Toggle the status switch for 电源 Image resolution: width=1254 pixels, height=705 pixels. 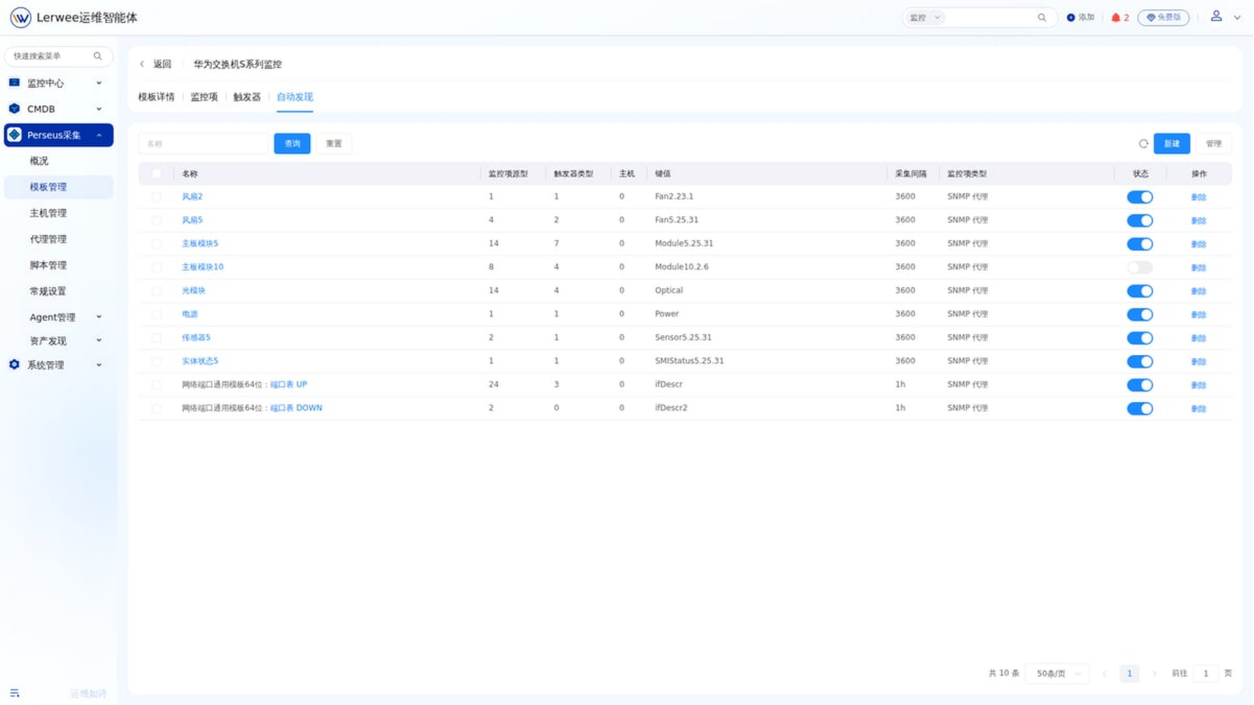[1140, 314]
